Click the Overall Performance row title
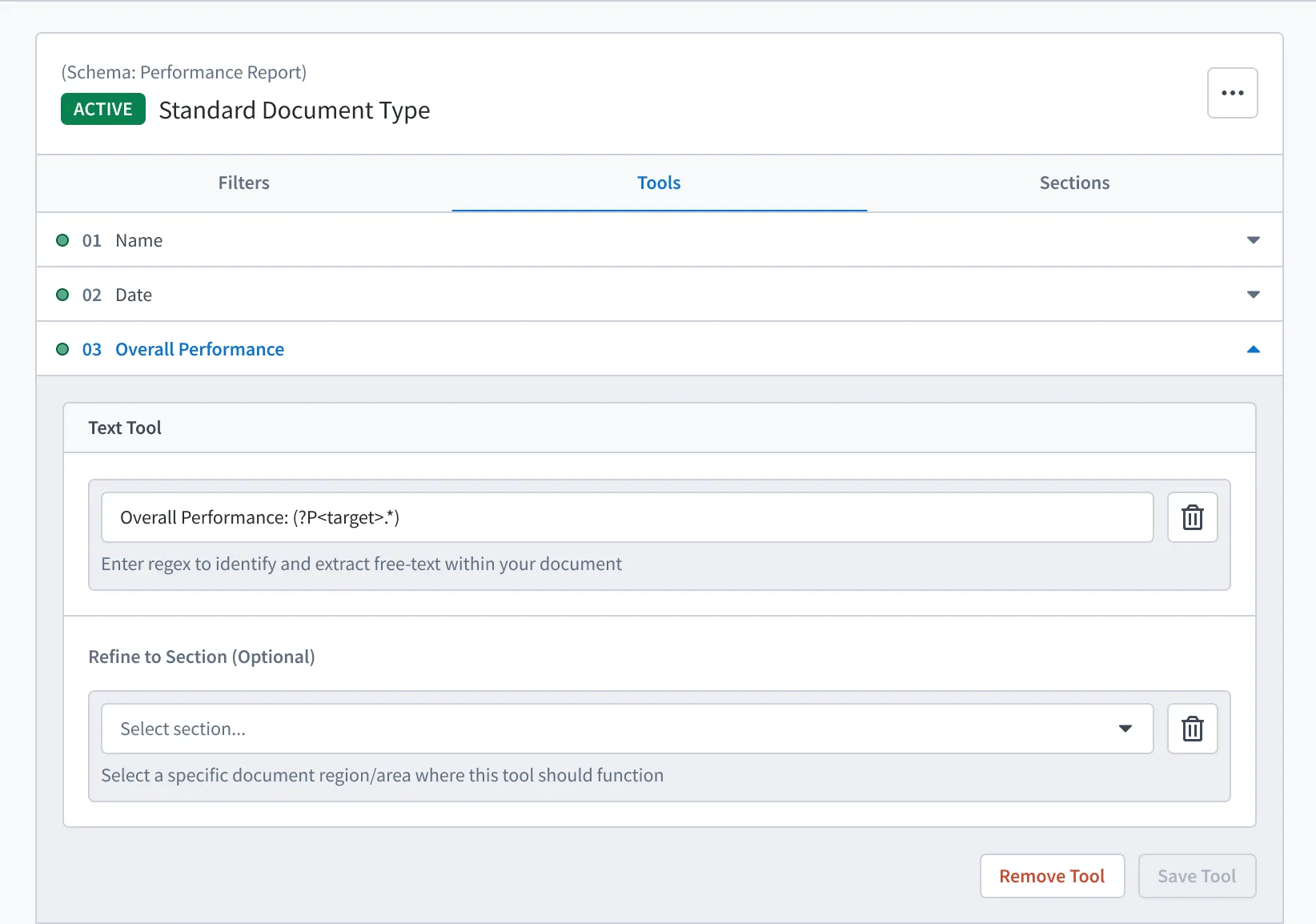Viewport: 1316px width, 924px height. click(x=199, y=349)
